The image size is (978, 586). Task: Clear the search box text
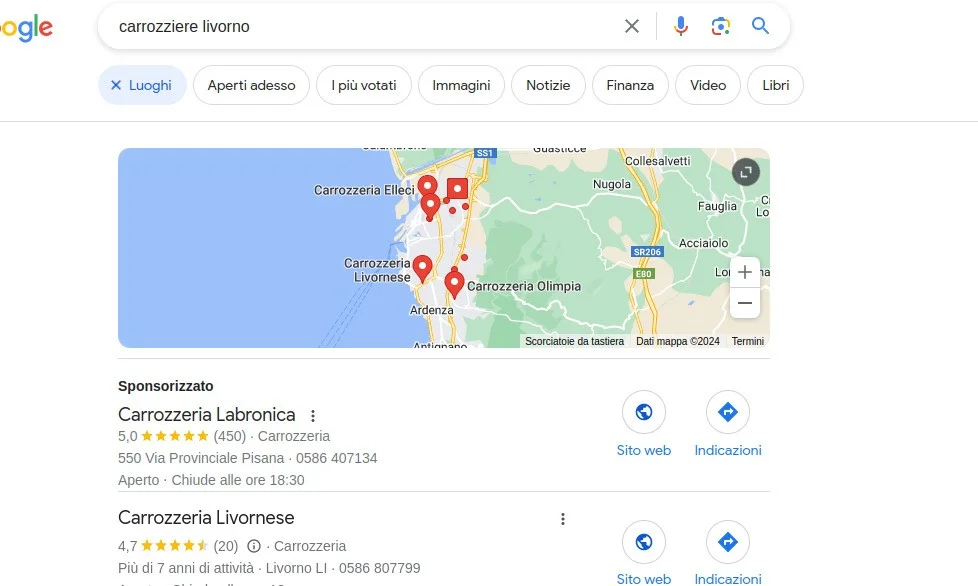pyautogui.click(x=632, y=26)
